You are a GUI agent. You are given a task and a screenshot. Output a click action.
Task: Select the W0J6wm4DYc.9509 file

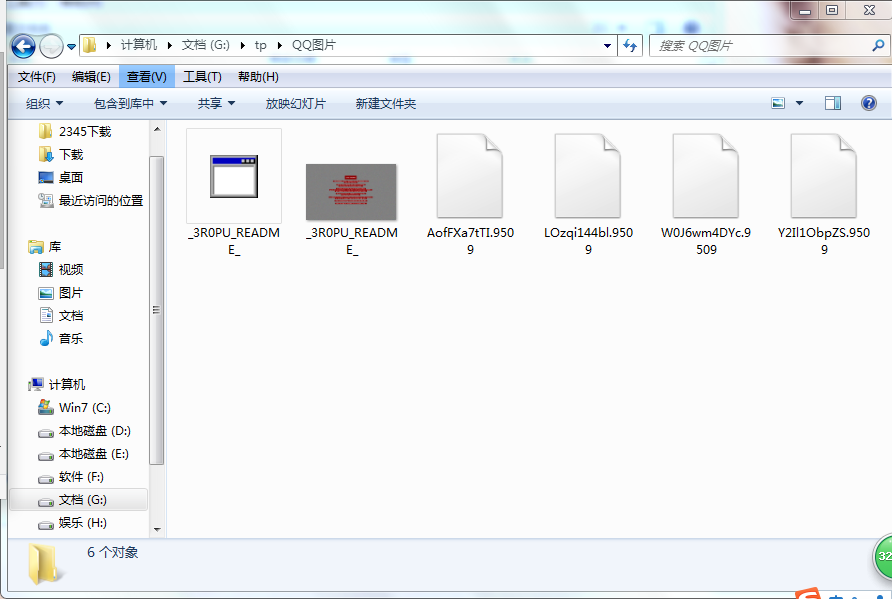point(706,194)
